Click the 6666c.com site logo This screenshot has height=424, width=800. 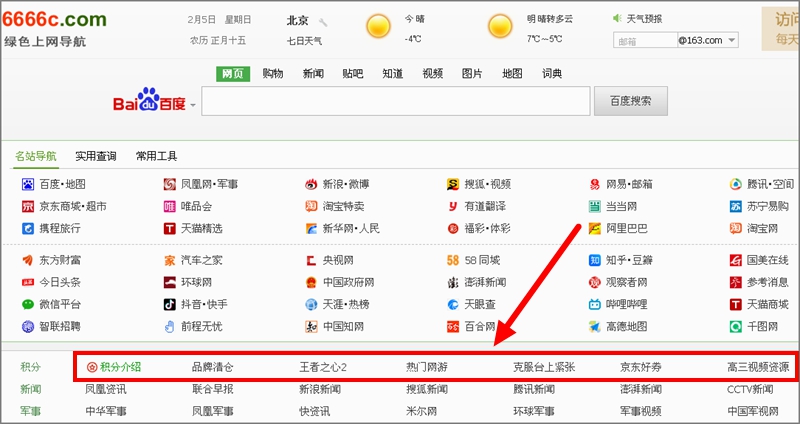click(54, 19)
